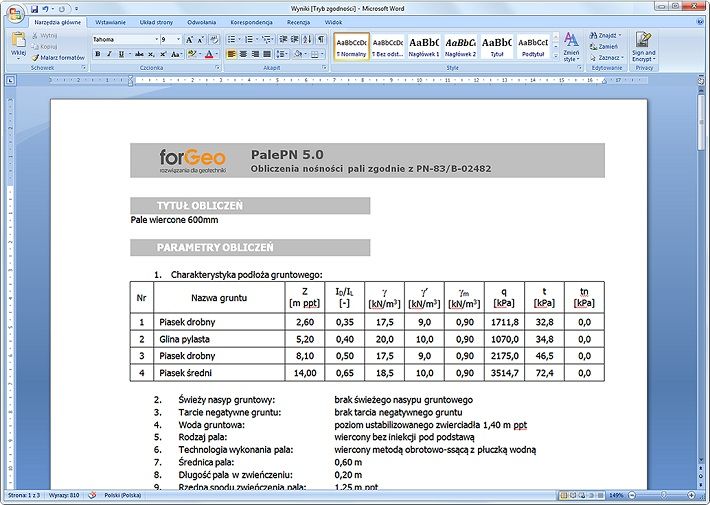
Task: Decrease font size with Shrink Font icon
Action: pos(201,39)
